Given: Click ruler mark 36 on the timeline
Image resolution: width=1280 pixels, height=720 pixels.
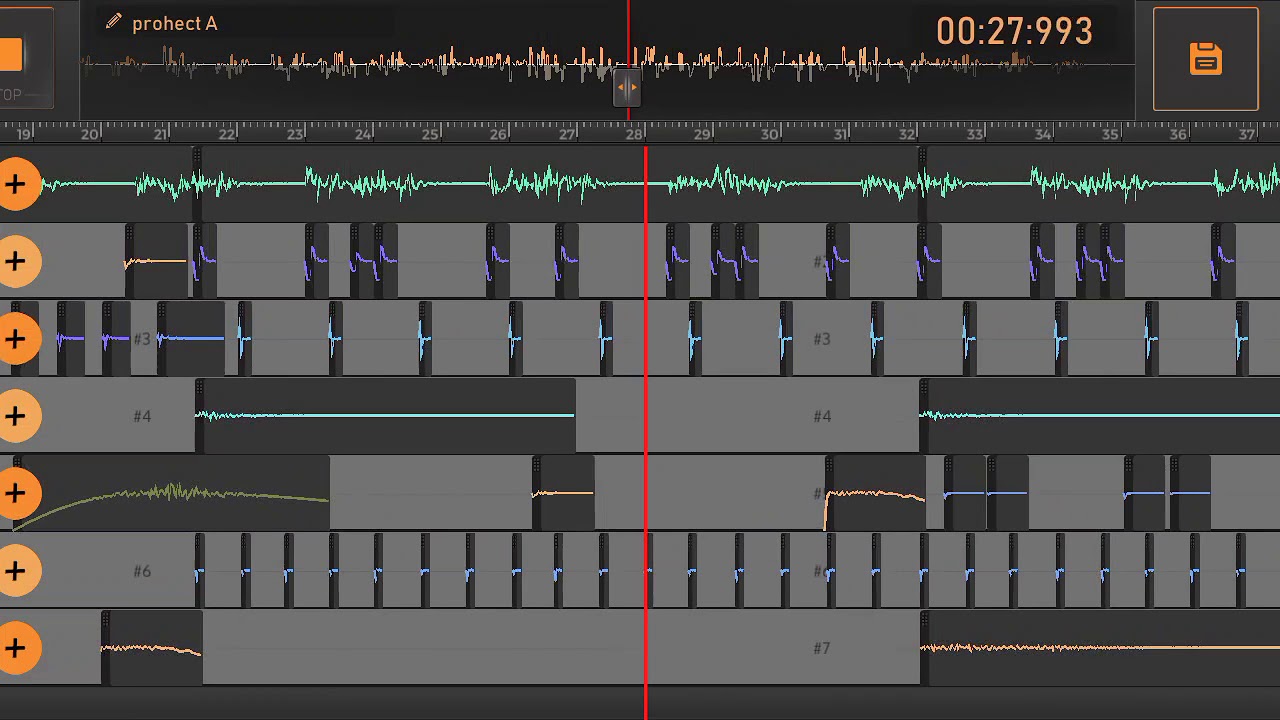Looking at the screenshot, I should pos(1178,134).
